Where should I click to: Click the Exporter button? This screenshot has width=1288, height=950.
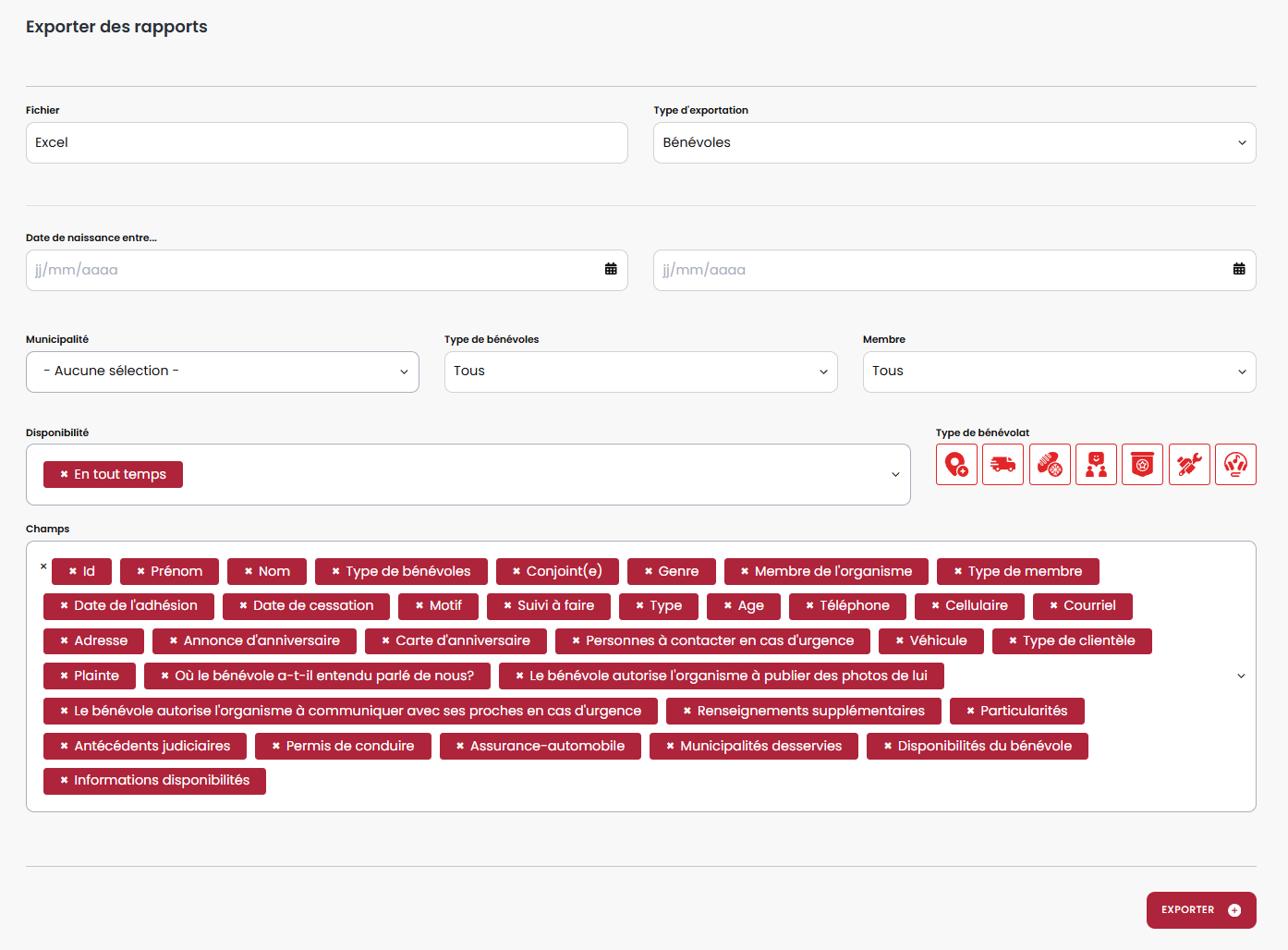(1200, 910)
